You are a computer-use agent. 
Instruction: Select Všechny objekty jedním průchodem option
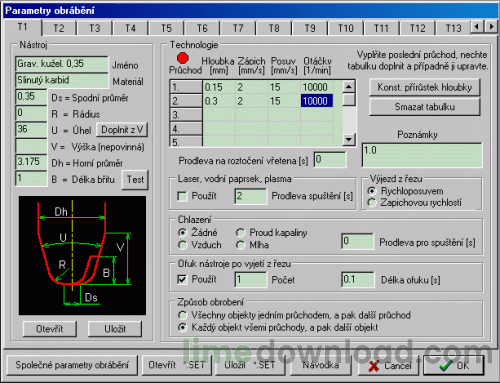pyautogui.click(x=182, y=315)
